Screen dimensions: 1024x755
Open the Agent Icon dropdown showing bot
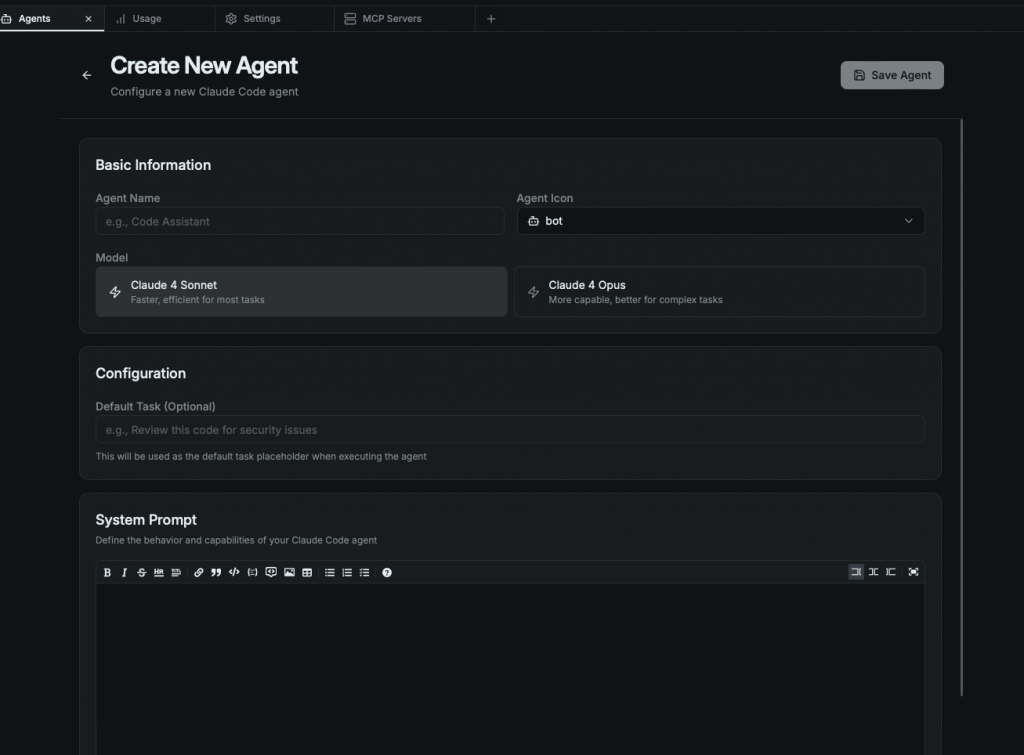pos(720,221)
